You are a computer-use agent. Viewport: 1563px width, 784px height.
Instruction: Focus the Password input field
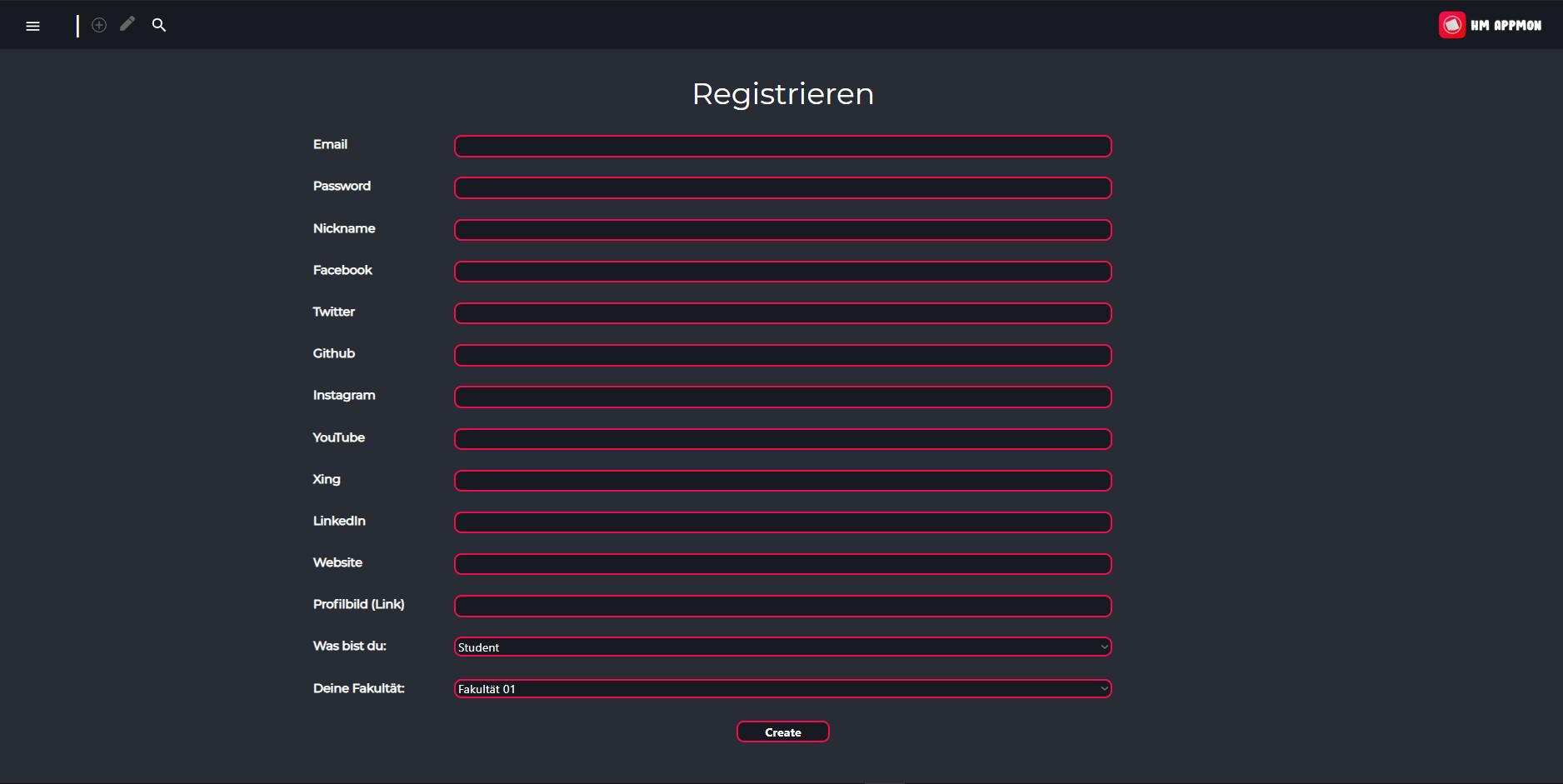click(783, 187)
